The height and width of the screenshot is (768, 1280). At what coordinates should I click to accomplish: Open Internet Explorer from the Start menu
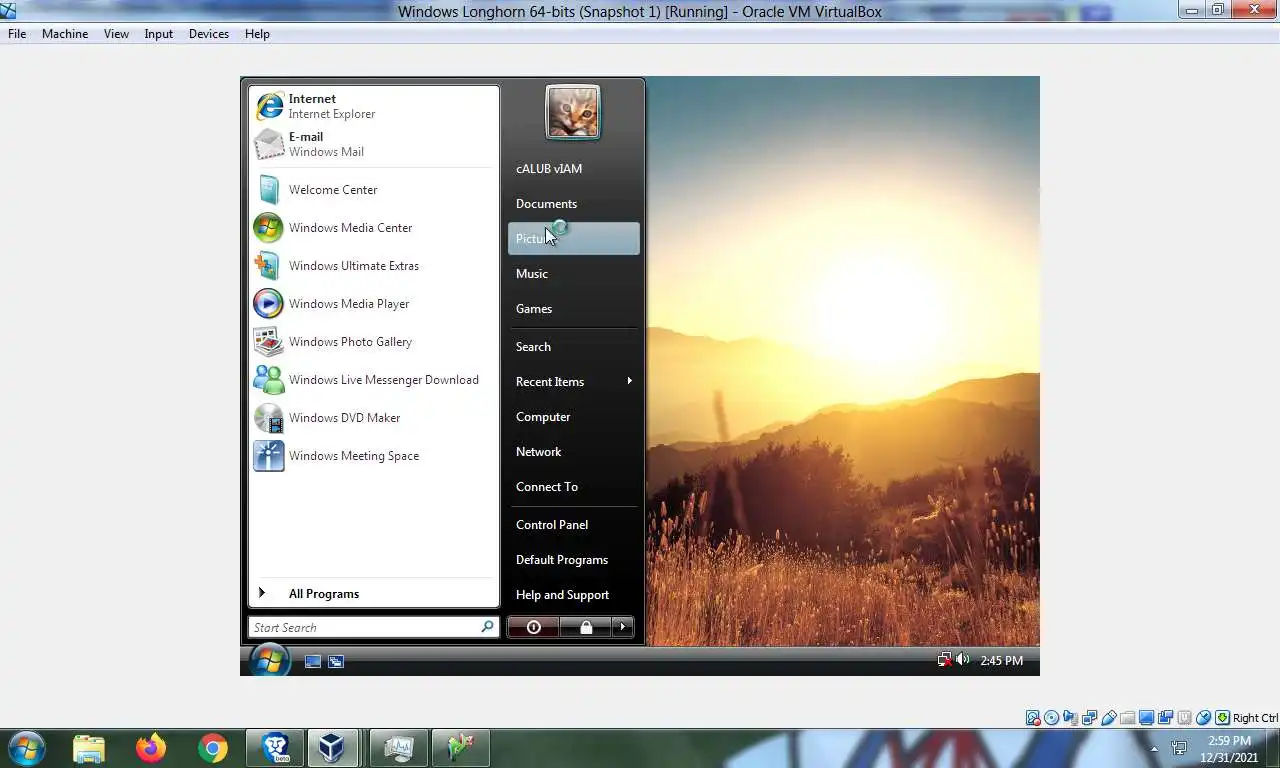pos(373,106)
